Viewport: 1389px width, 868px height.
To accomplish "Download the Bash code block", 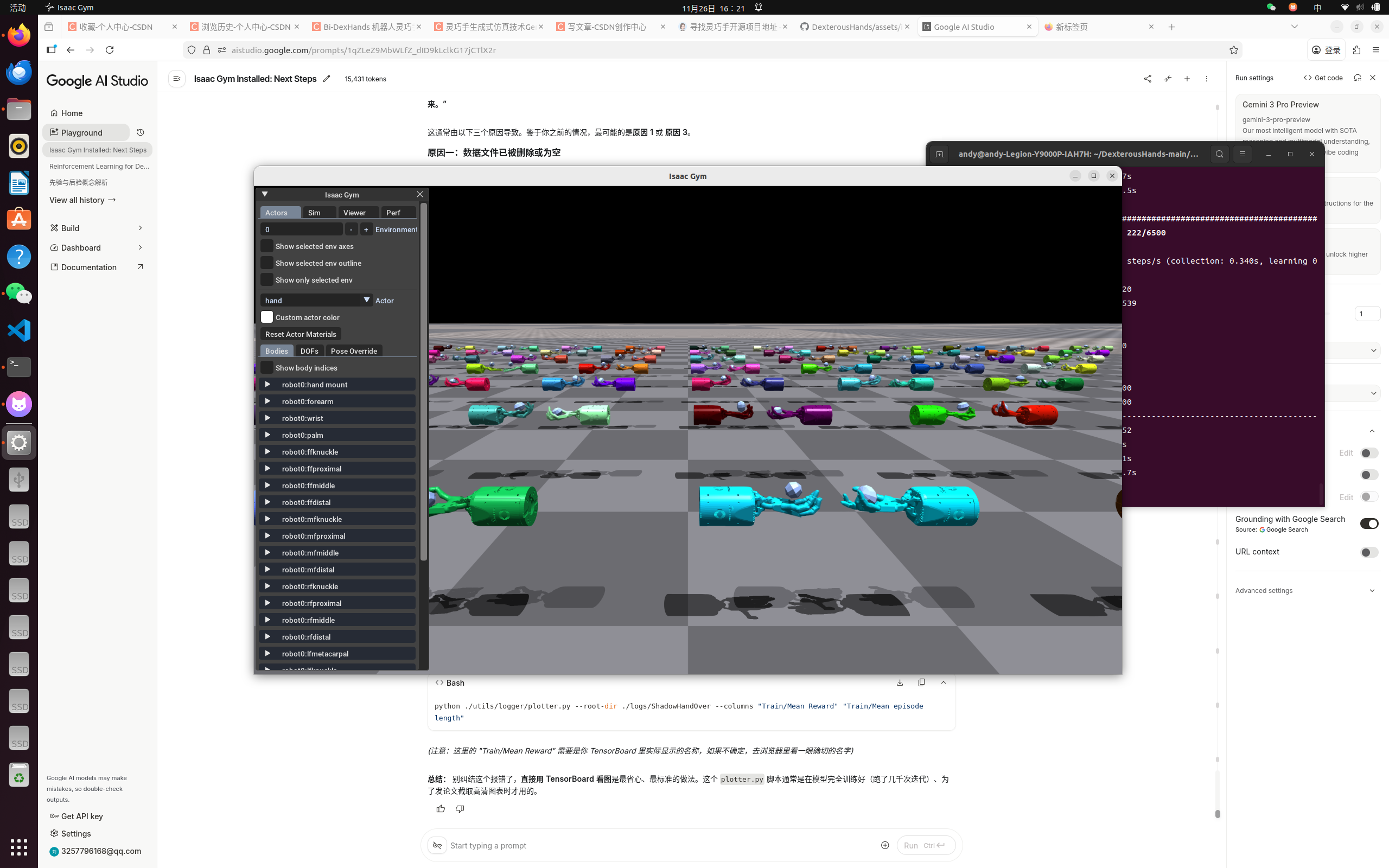I will 900,682.
